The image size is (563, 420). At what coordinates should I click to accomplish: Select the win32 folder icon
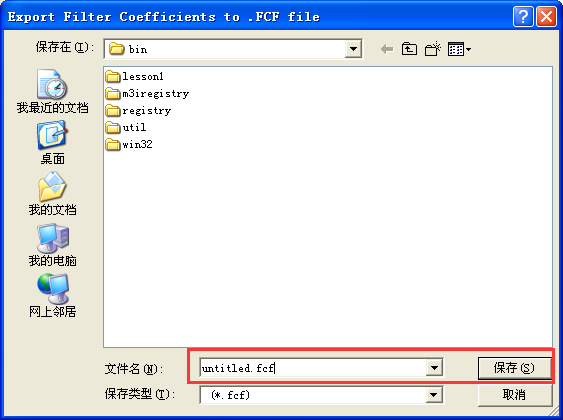point(113,144)
